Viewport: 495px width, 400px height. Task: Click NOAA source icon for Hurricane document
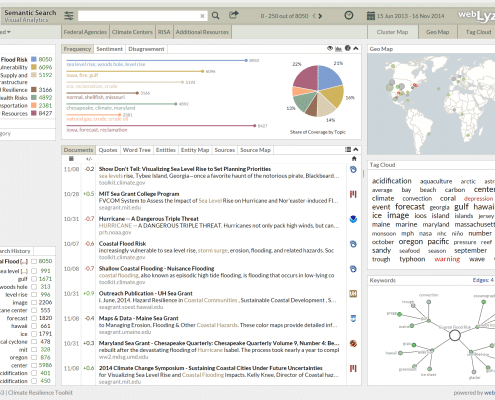click(x=353, y=219)
